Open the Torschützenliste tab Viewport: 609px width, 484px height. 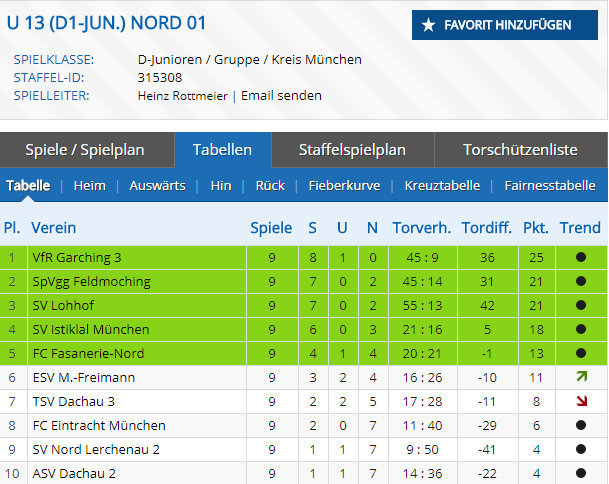520,150
